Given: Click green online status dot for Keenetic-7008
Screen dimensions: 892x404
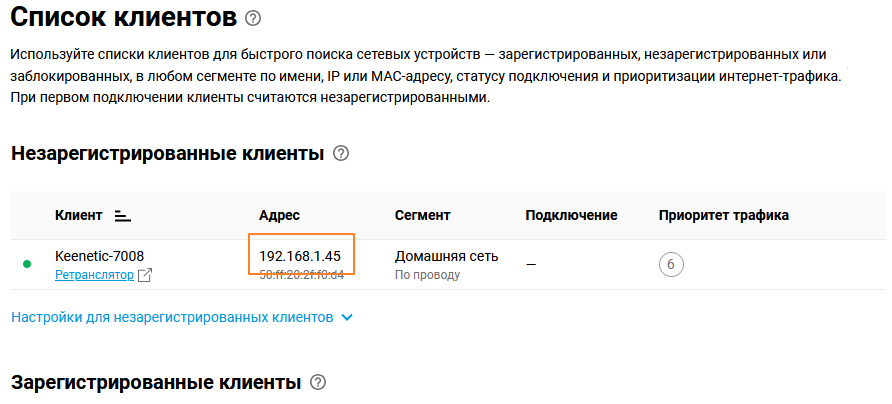Looking at the screenshot, I should click(x=27, y=265).
